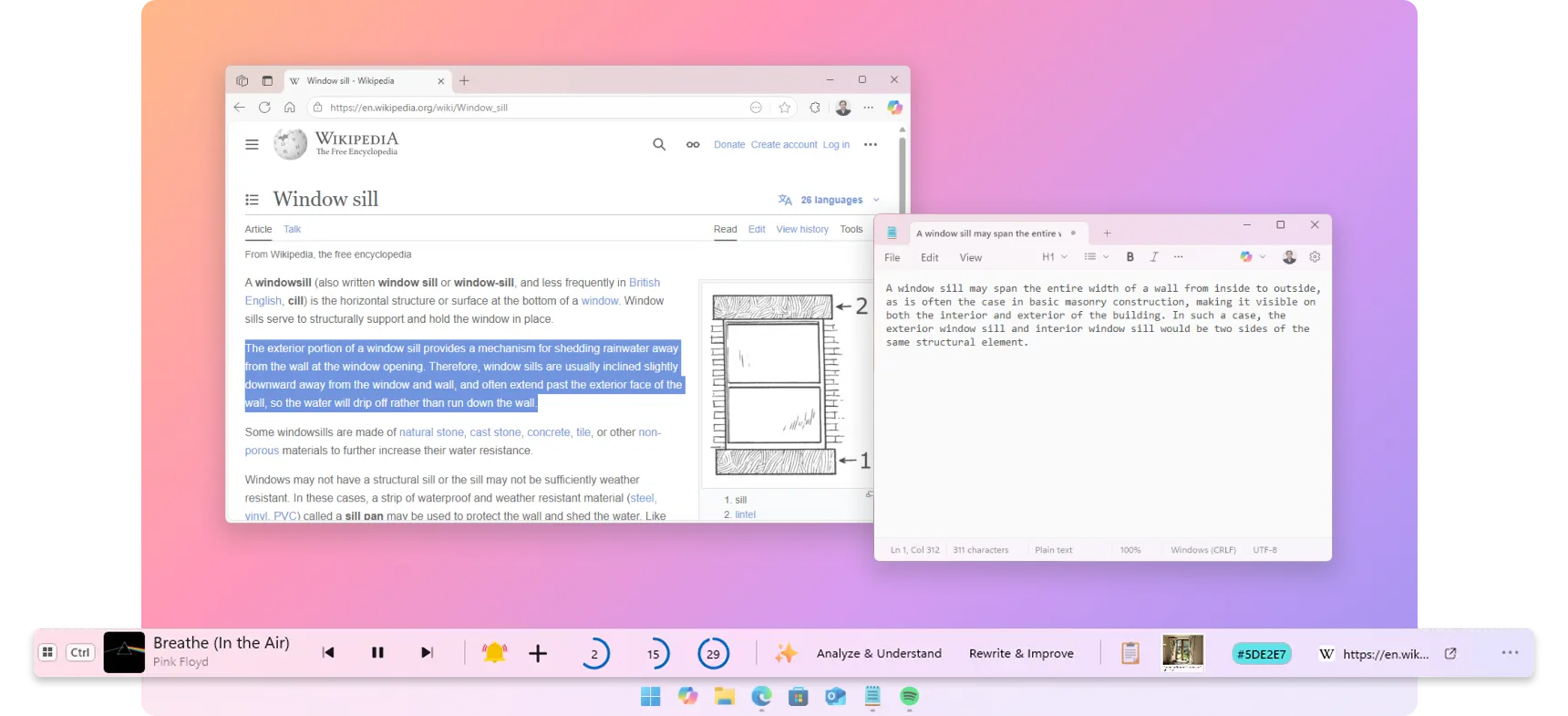Toggle Wikipedia appearance glasses icon
The width and height of the screenshot is (1568, 716).
[693, 144]
